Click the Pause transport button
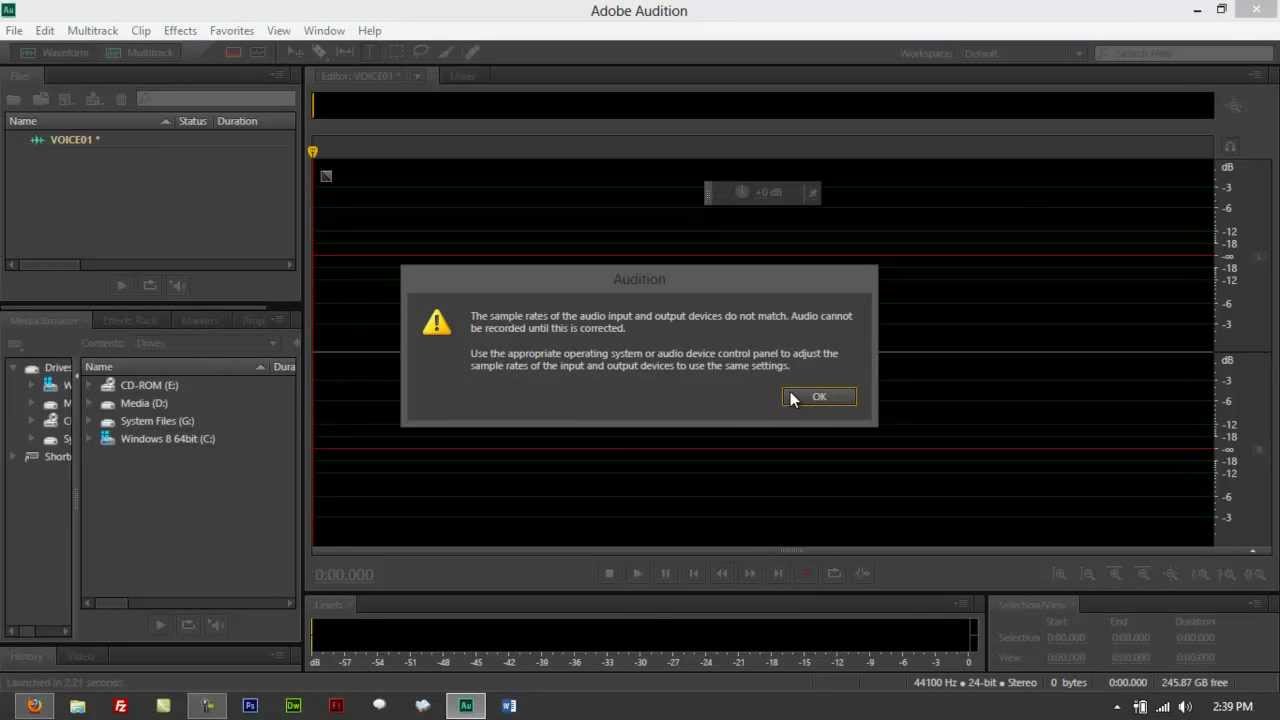Screen dimensions: 1280x720 [x=665, y=573]
